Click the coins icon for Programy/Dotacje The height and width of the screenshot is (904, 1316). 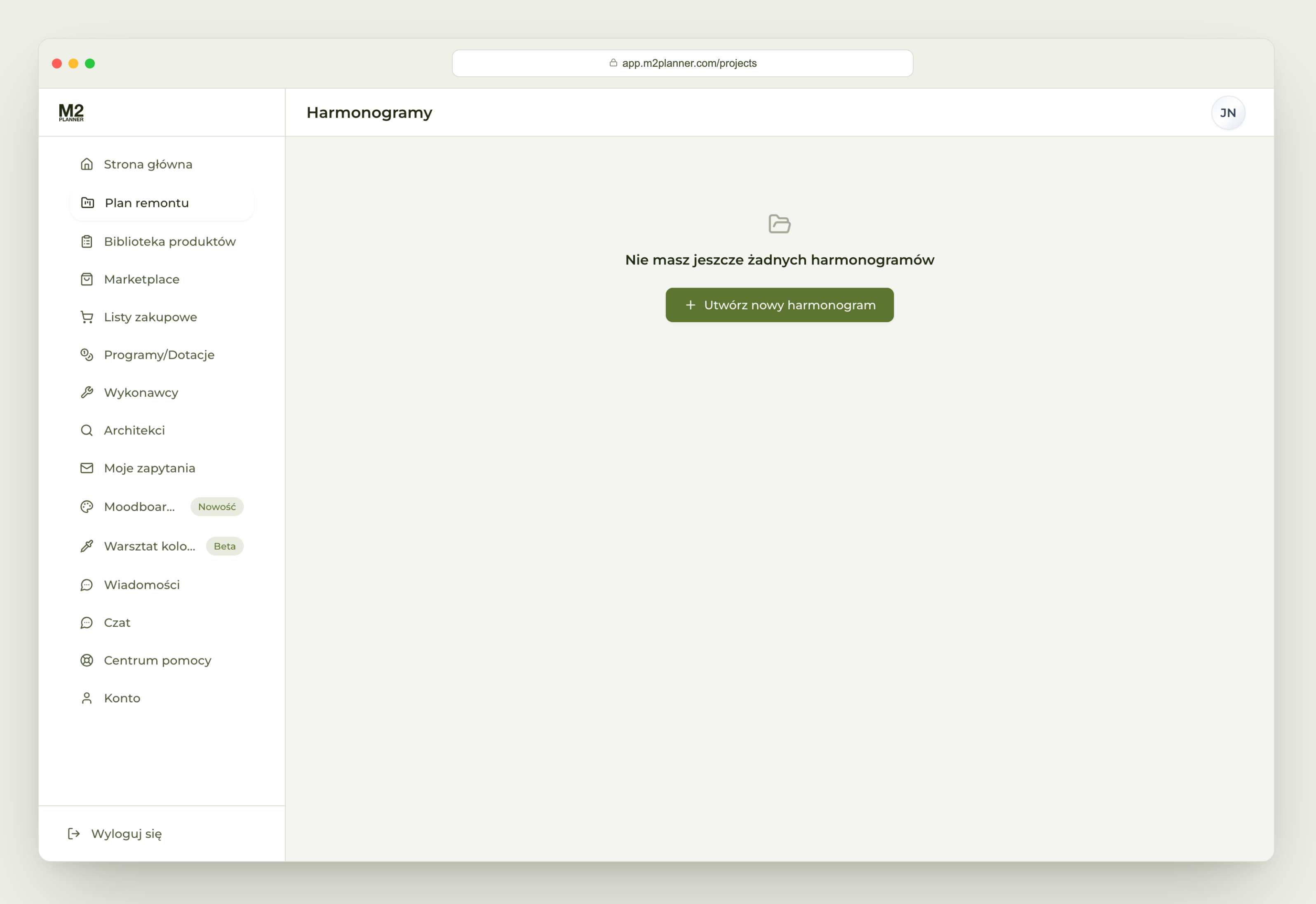point(87,355)
